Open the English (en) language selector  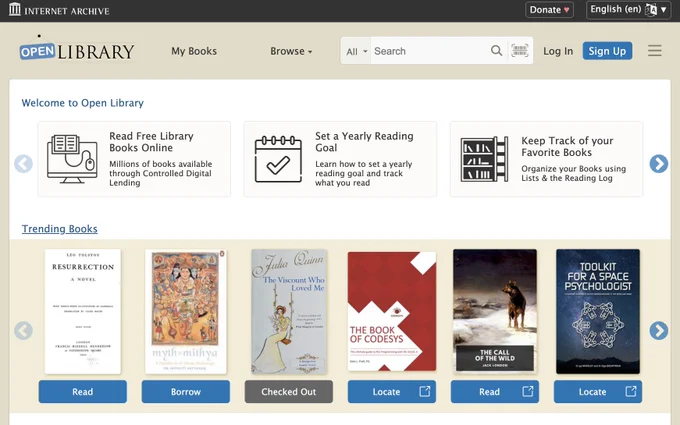coord(628,10)
